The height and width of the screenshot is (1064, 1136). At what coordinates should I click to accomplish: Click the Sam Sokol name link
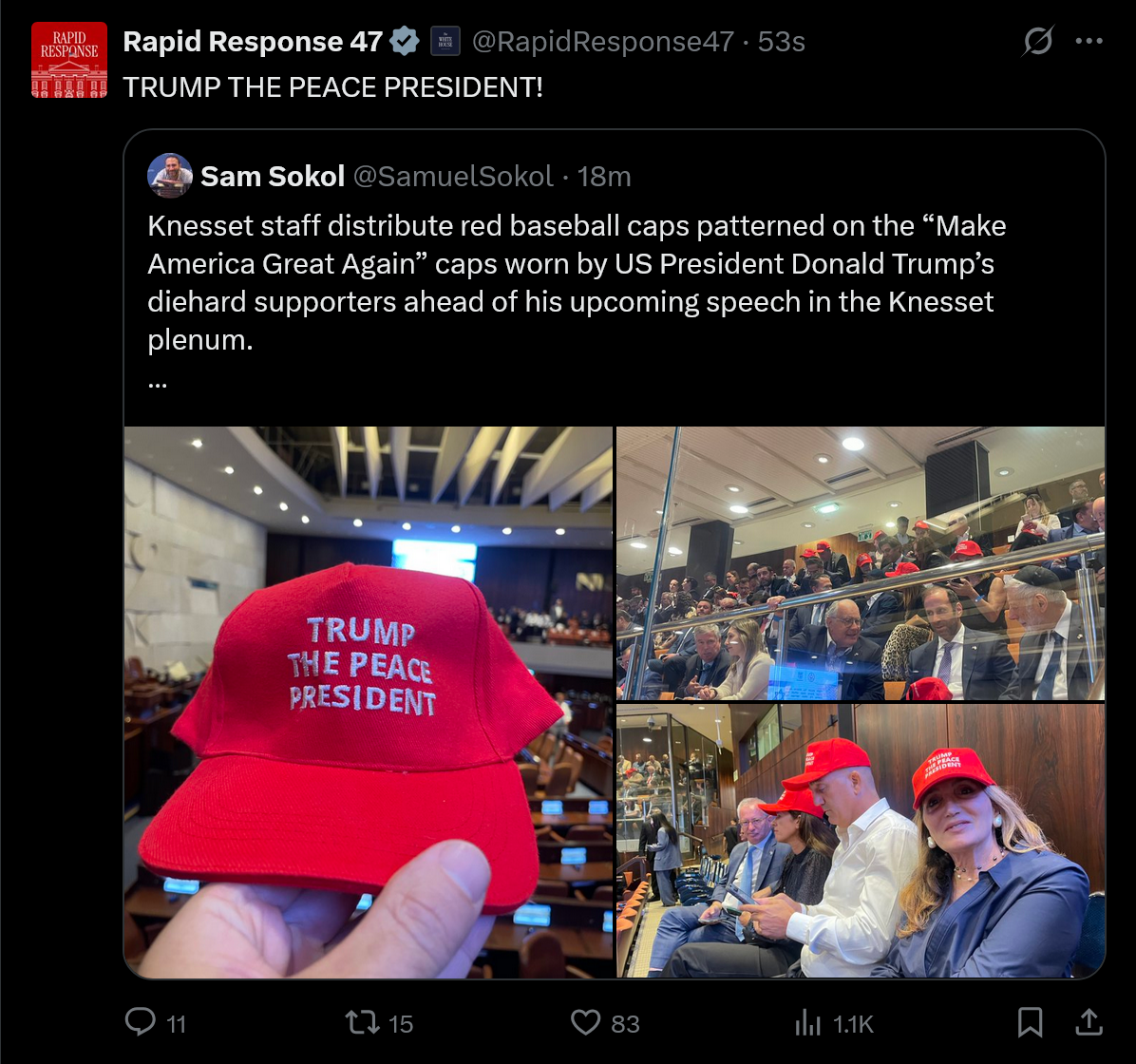[x=273, y=176]
